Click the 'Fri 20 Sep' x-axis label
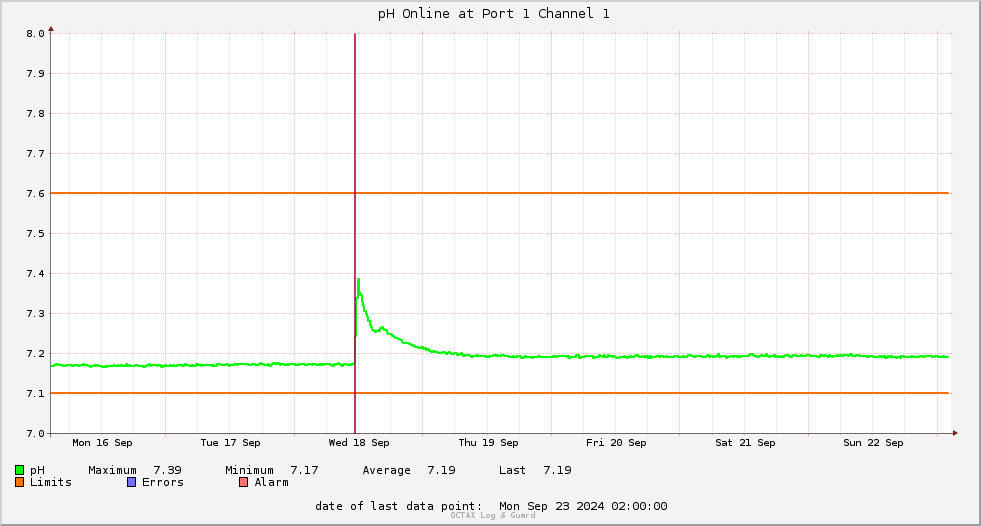 pyautogui.click(x=616, y=443)
